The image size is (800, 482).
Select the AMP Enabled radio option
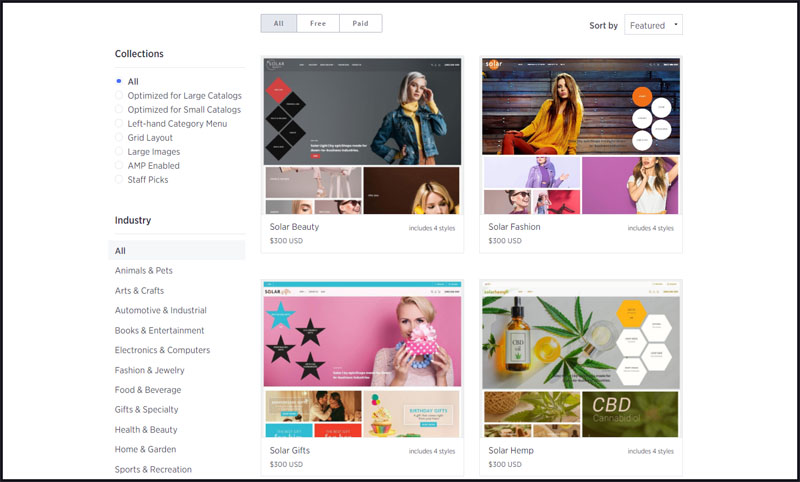pyautogui.click(x=120, y=166)
